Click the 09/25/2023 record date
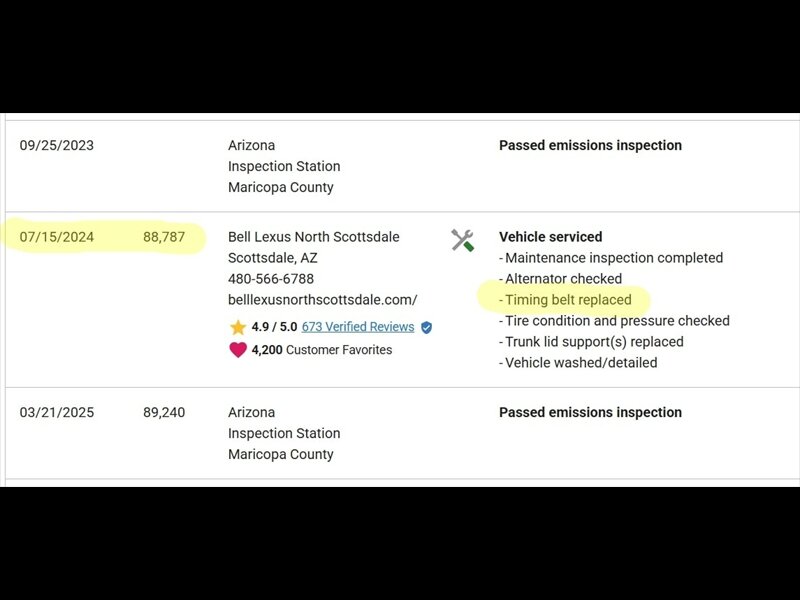 pyautogui.click(x=57, y=145)
